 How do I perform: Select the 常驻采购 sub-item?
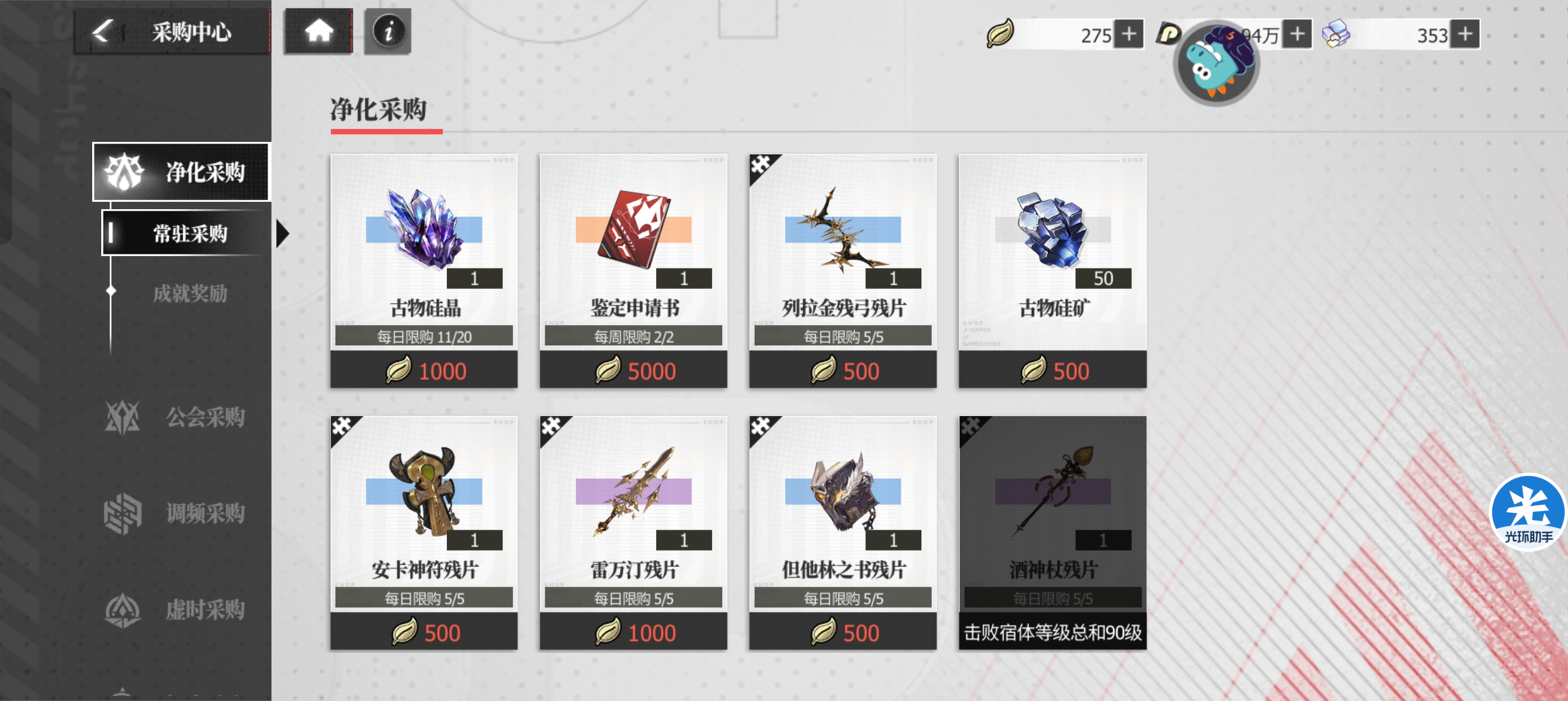186,233
